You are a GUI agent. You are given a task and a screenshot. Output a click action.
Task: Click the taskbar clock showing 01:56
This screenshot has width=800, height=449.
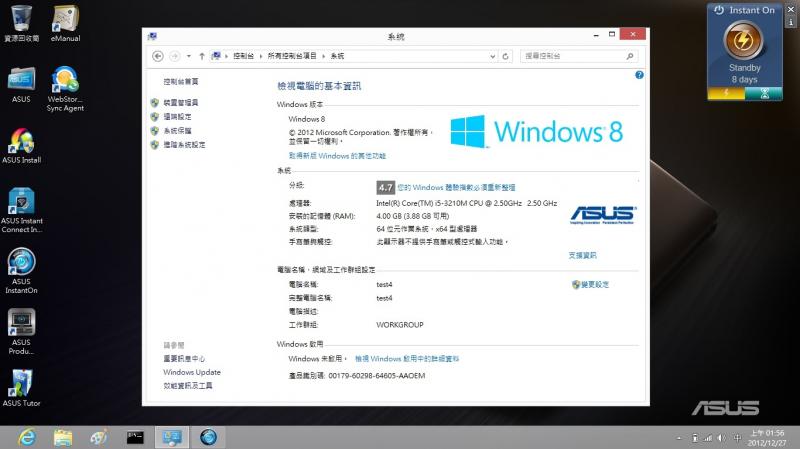click(767, 438)
